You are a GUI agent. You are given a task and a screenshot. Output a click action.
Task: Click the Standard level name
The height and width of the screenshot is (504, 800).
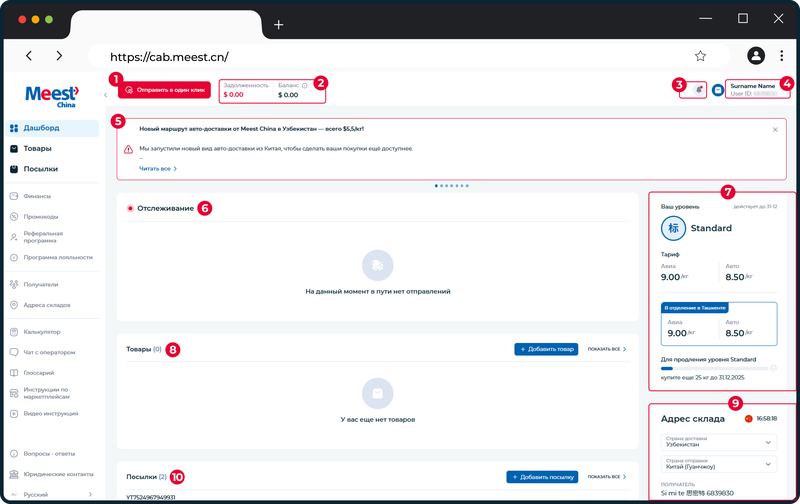pyautogui.click(x=711, y=228)
